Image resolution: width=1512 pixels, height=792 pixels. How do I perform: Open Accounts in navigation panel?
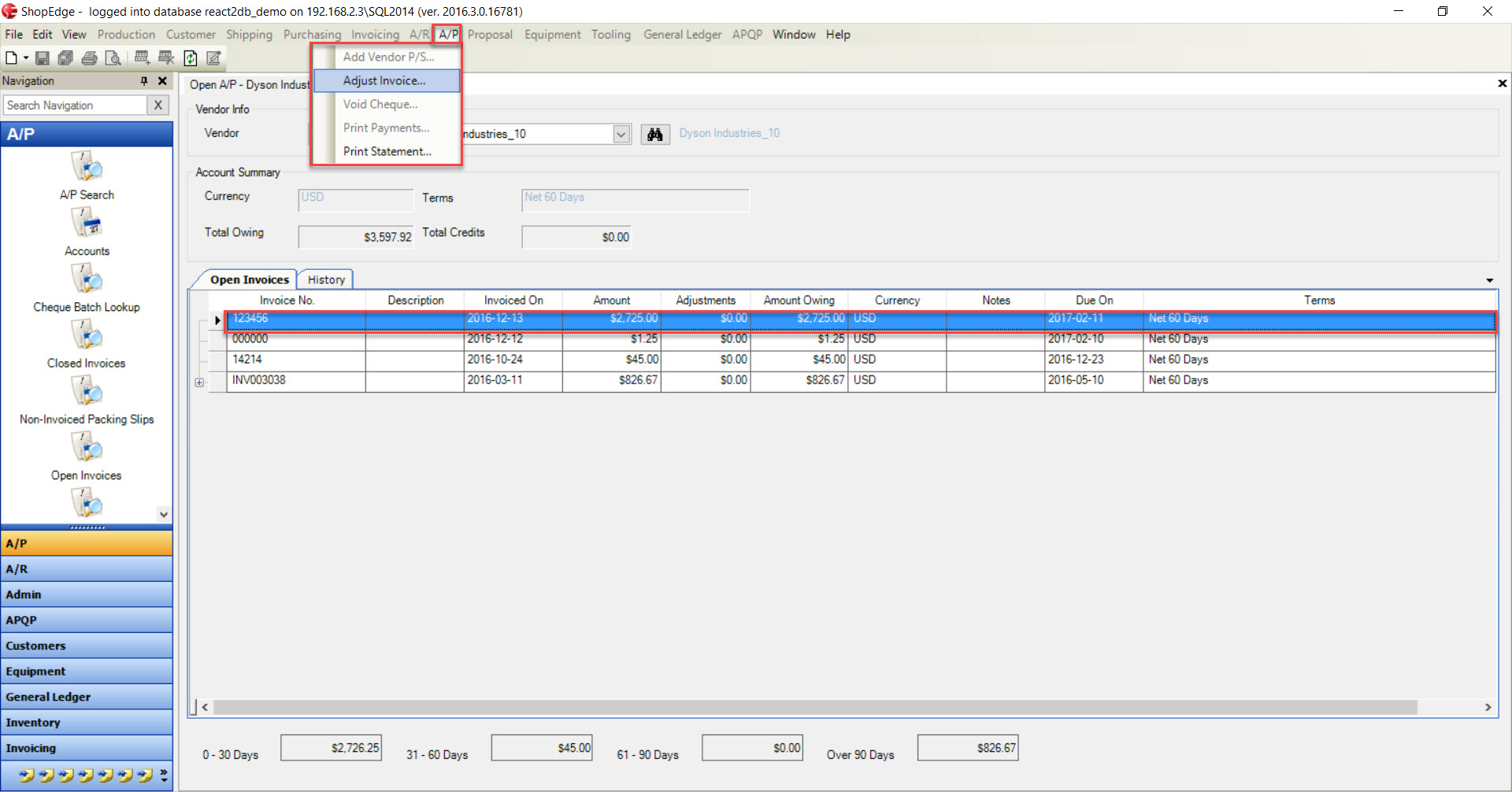coord(87,232)
